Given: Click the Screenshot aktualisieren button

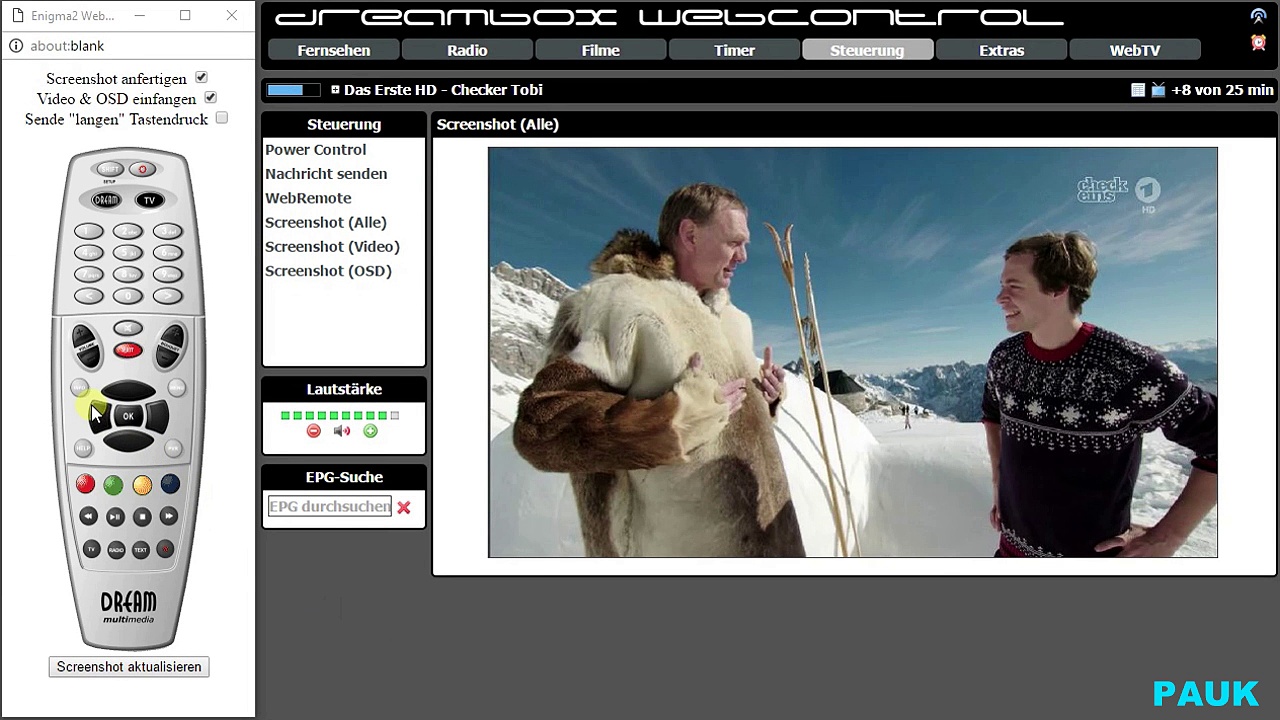Looking at the screenshot, I should 129,667.
